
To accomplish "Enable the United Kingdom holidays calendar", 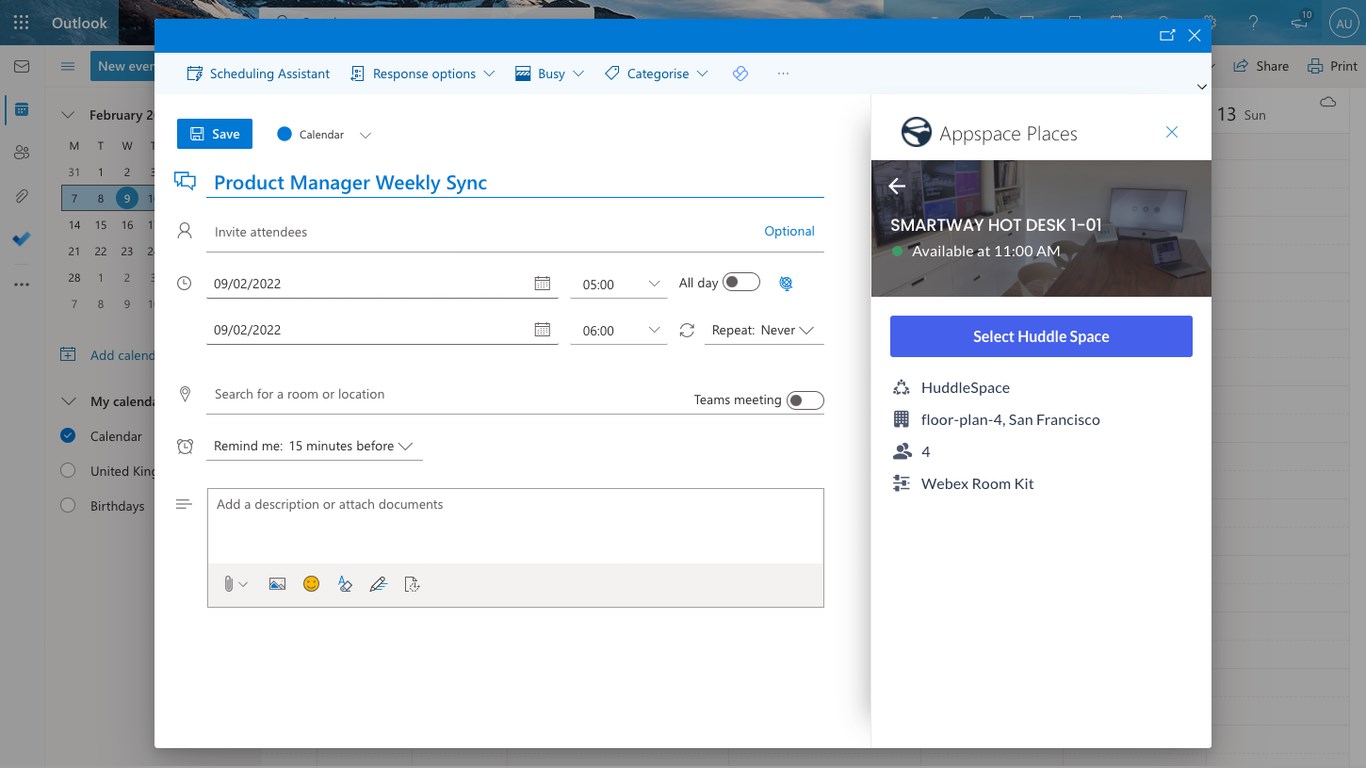I will click(68, 470).
